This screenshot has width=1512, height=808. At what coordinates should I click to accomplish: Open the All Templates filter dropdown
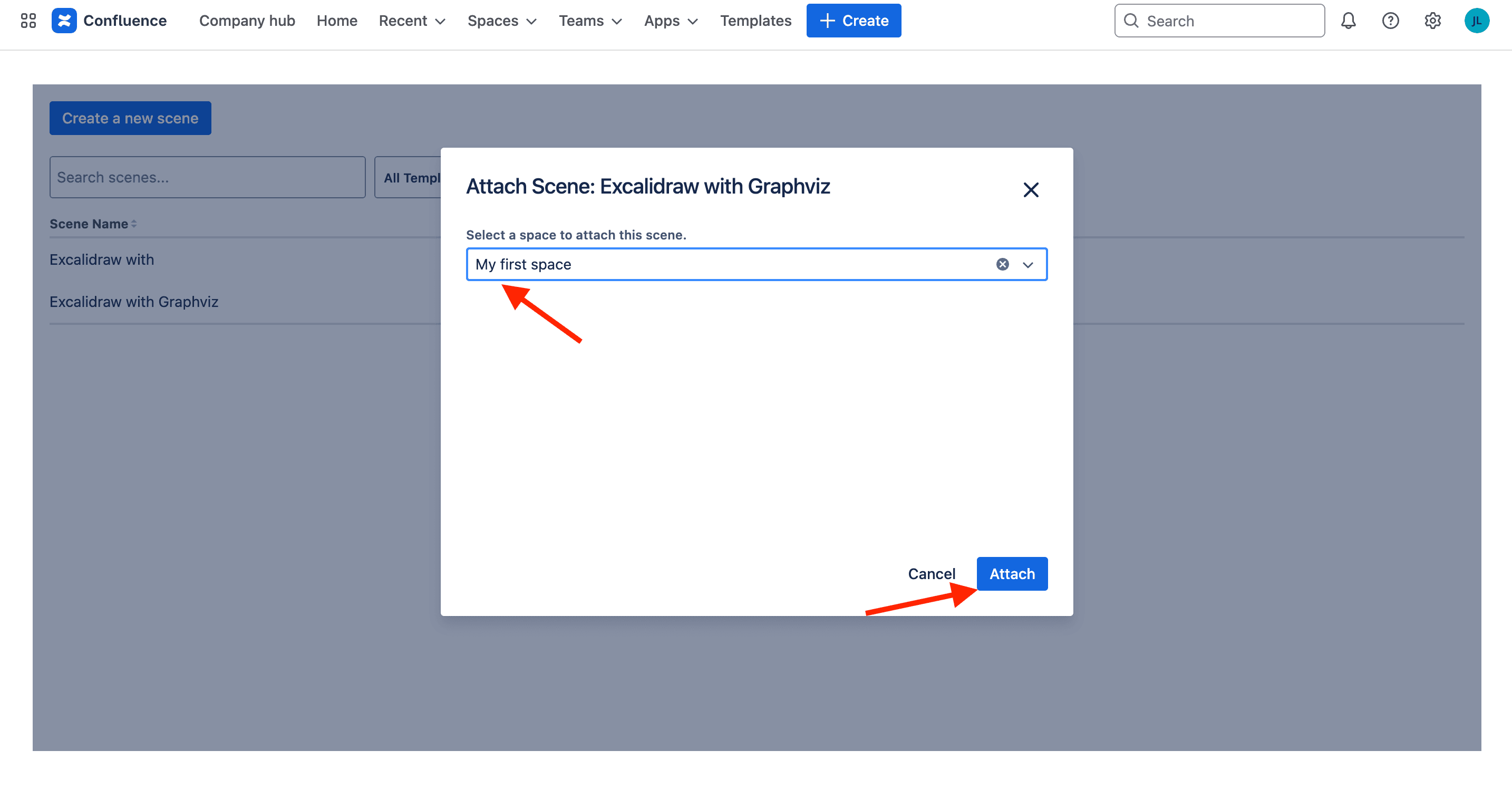(x=409, y=177)
